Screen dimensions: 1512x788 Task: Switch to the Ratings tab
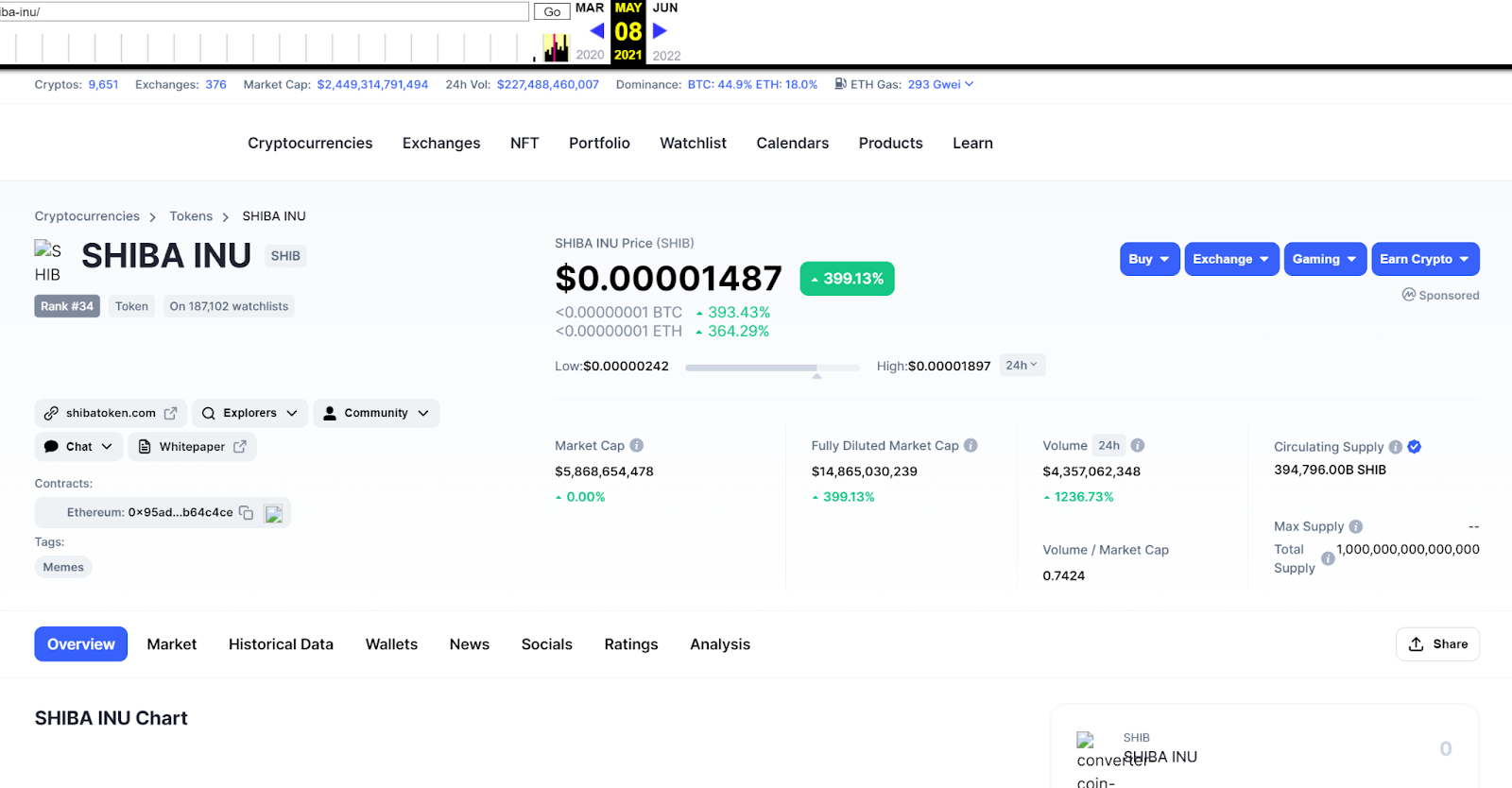631,644
